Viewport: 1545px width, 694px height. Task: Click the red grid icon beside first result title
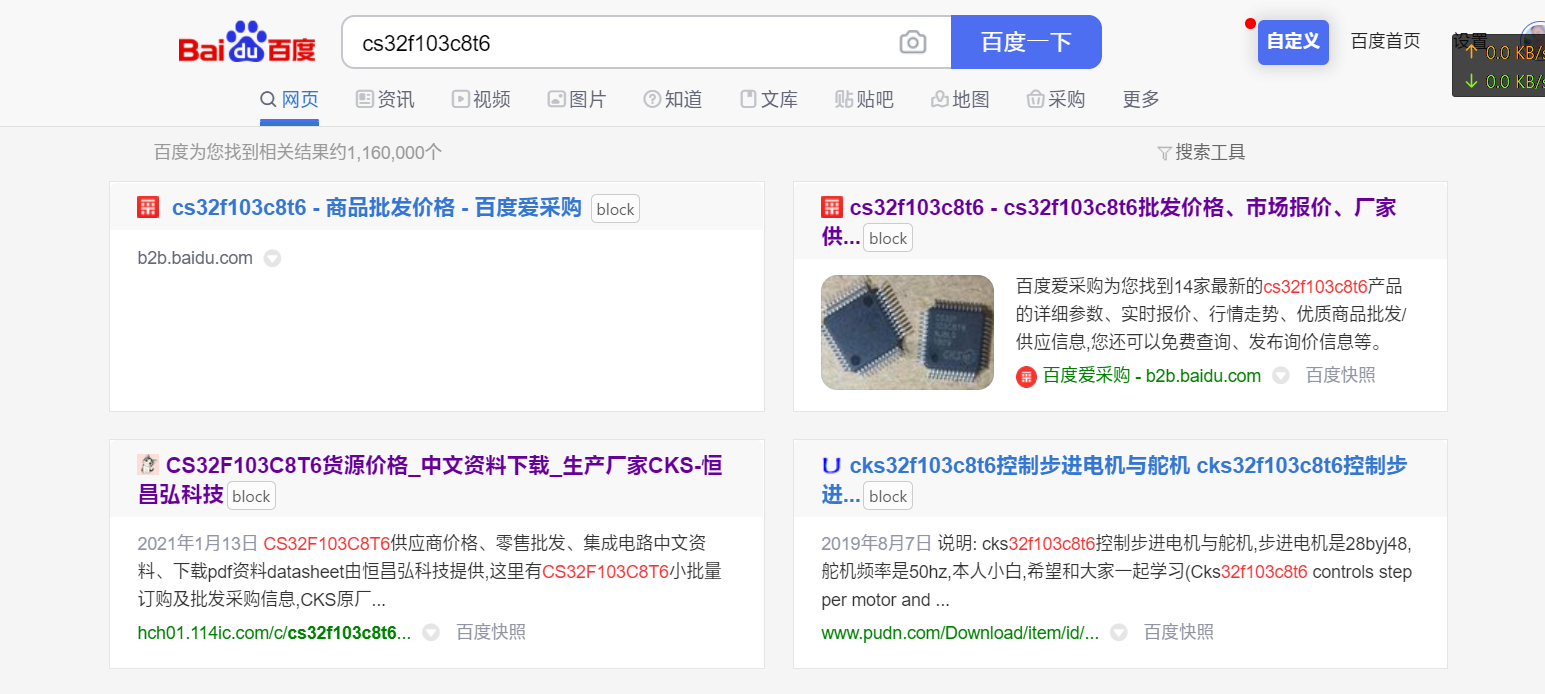(148, 207)
